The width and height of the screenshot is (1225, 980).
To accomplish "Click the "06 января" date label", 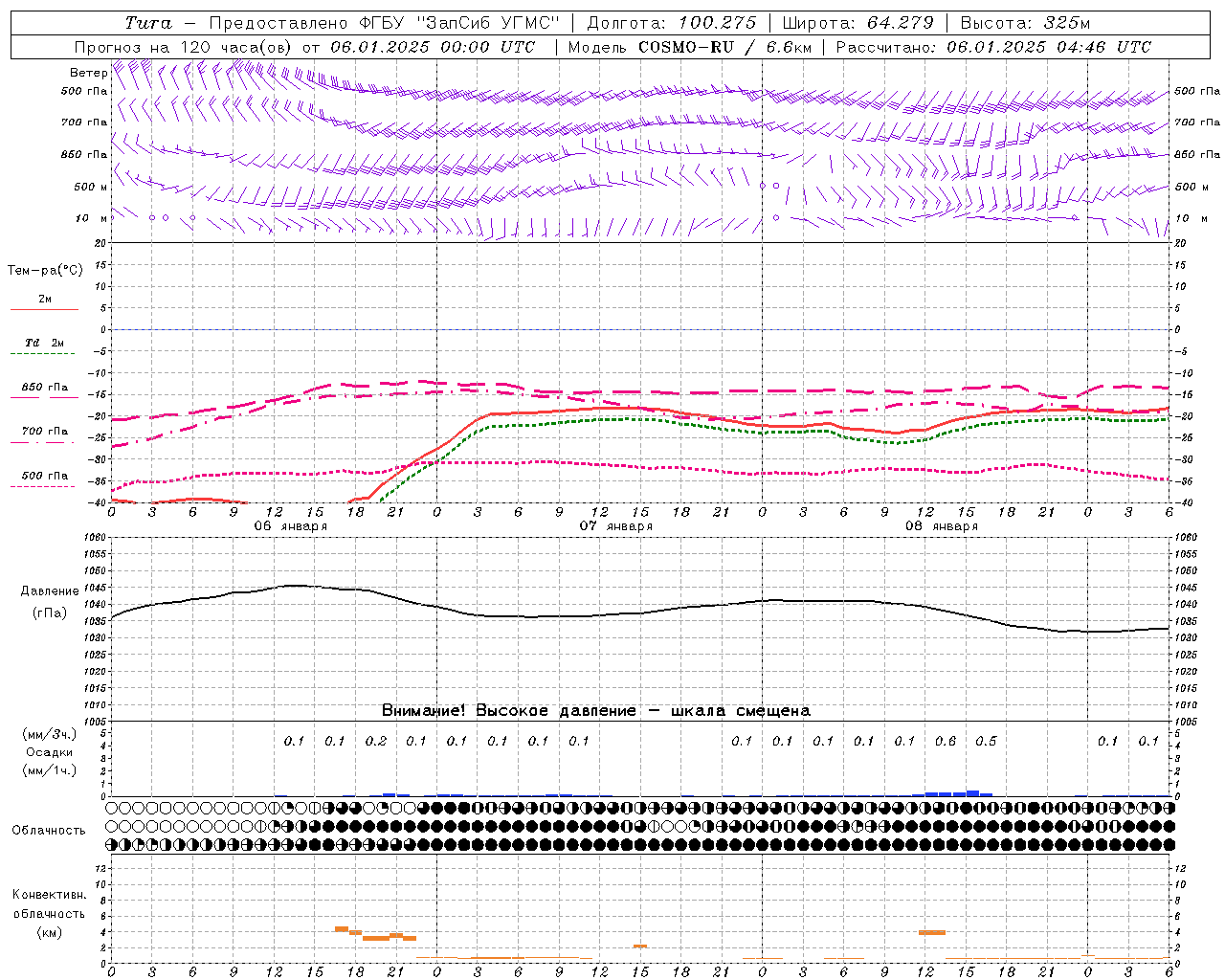I will [291, 526].
